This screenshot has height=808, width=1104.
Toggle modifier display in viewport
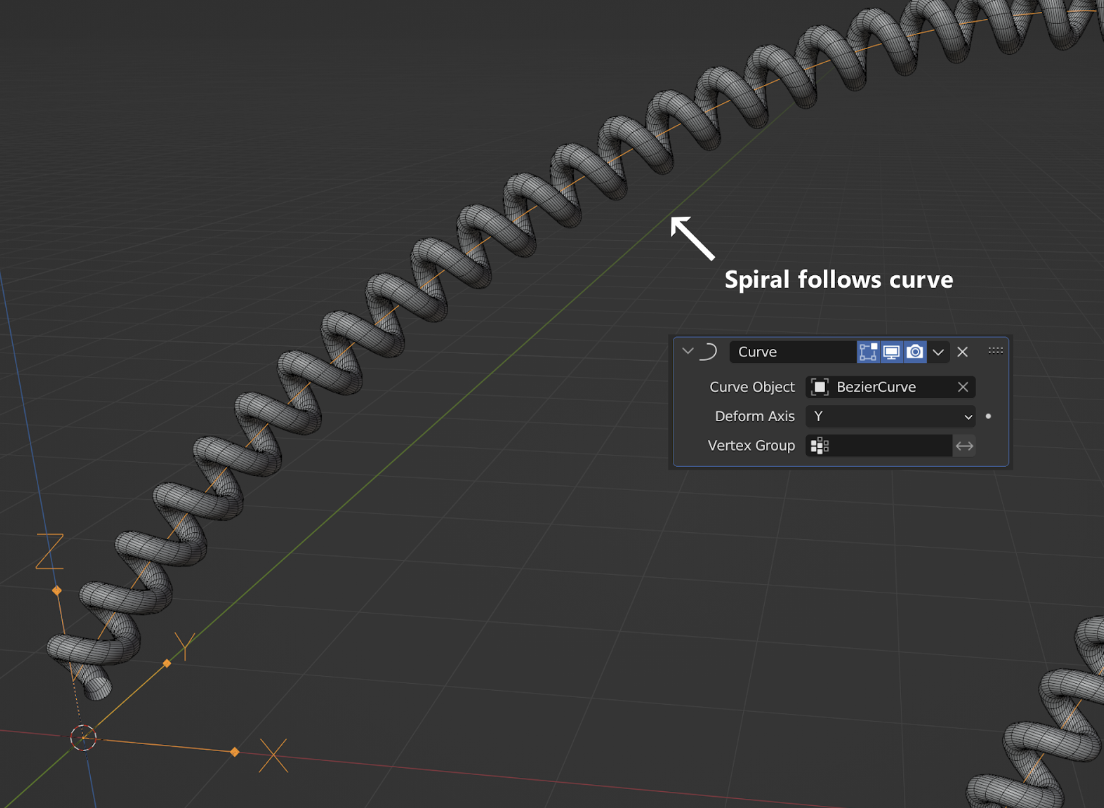tap(891, 352)
